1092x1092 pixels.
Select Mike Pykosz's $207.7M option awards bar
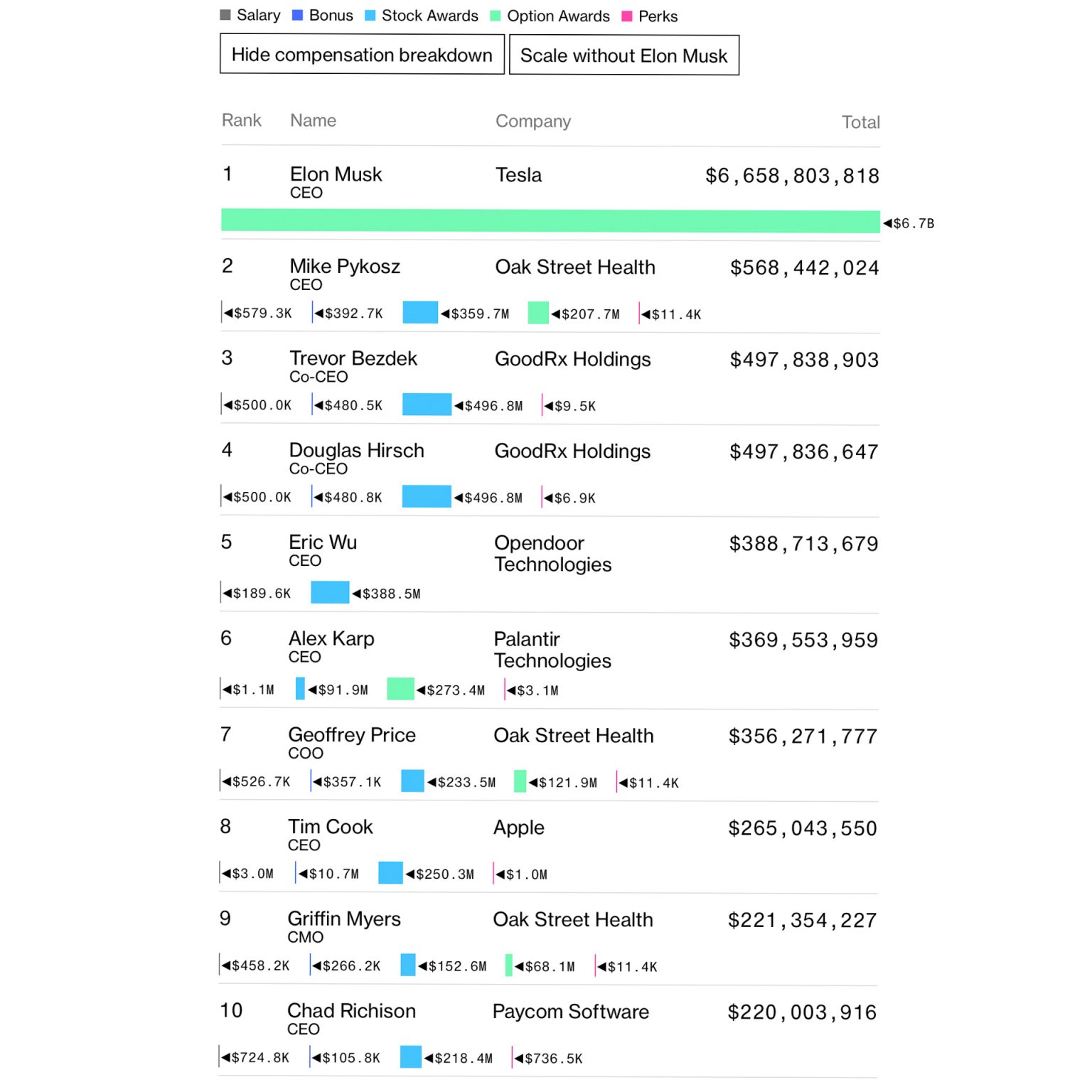click(538, 313)
